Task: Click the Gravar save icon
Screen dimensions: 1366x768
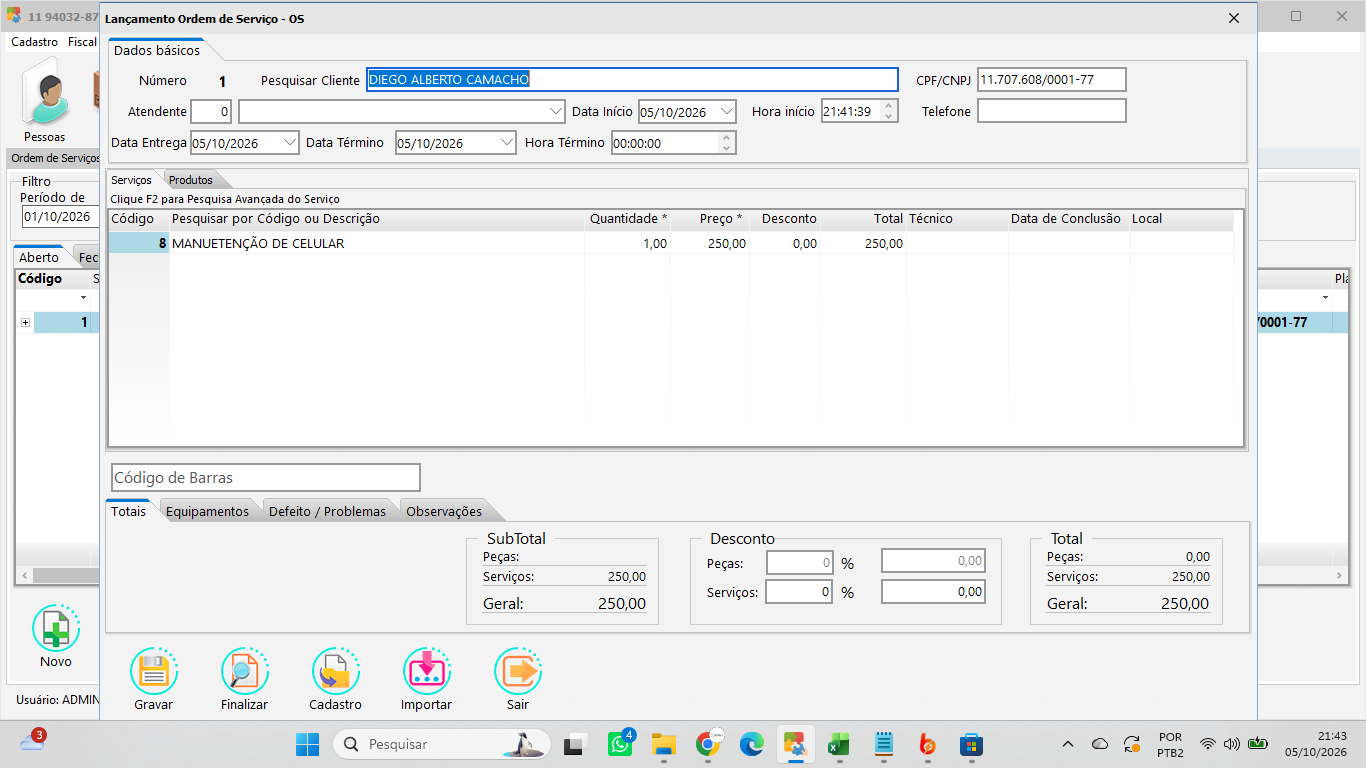Action: tap(153, 671)
